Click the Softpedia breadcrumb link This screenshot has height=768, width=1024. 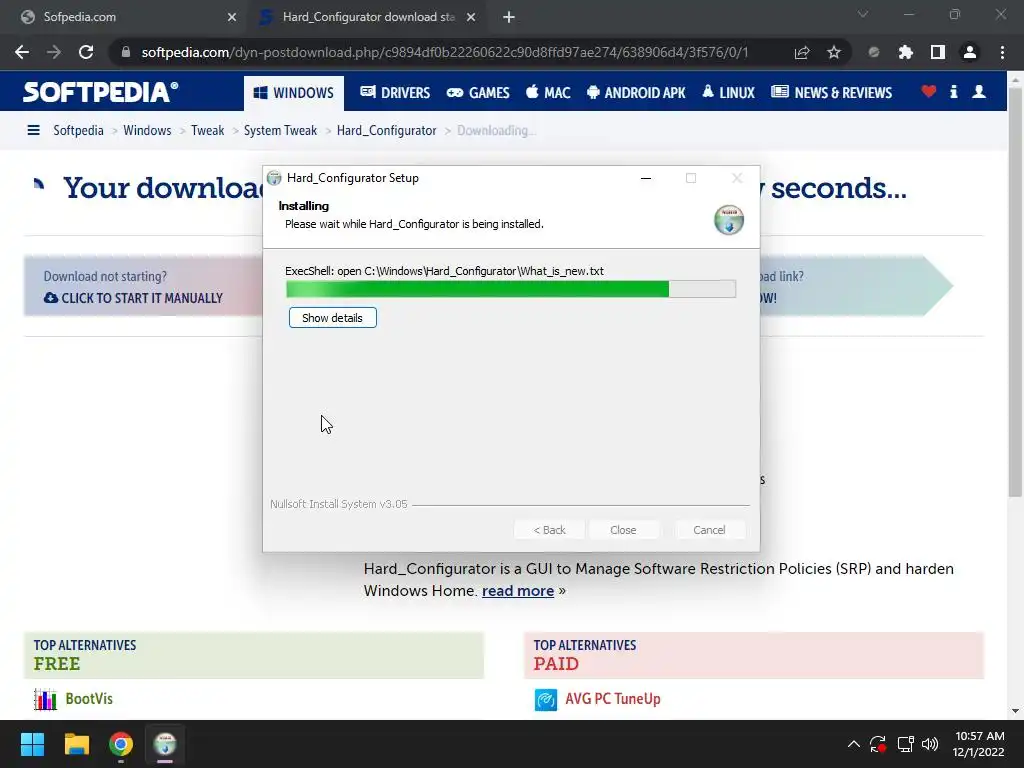(x=78, y=130)
